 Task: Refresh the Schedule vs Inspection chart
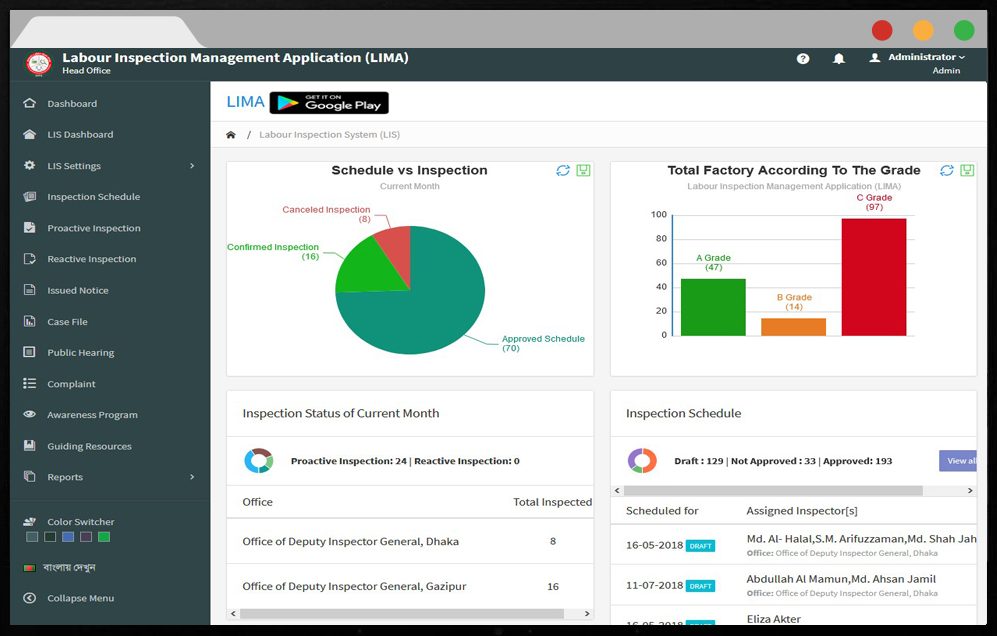click(563, 170)
